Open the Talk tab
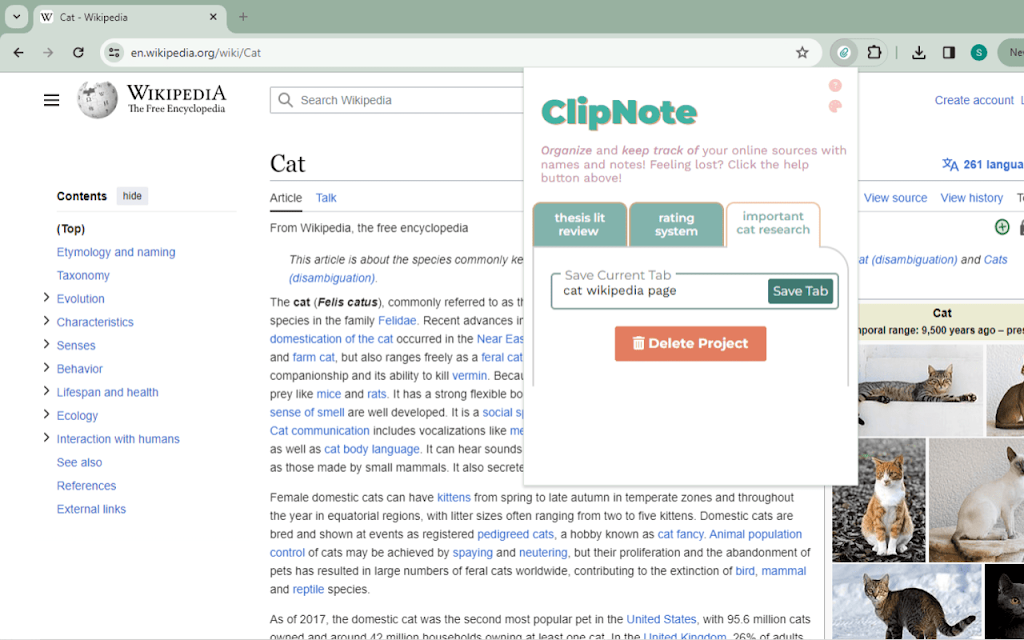 click(x=326, y=198)
